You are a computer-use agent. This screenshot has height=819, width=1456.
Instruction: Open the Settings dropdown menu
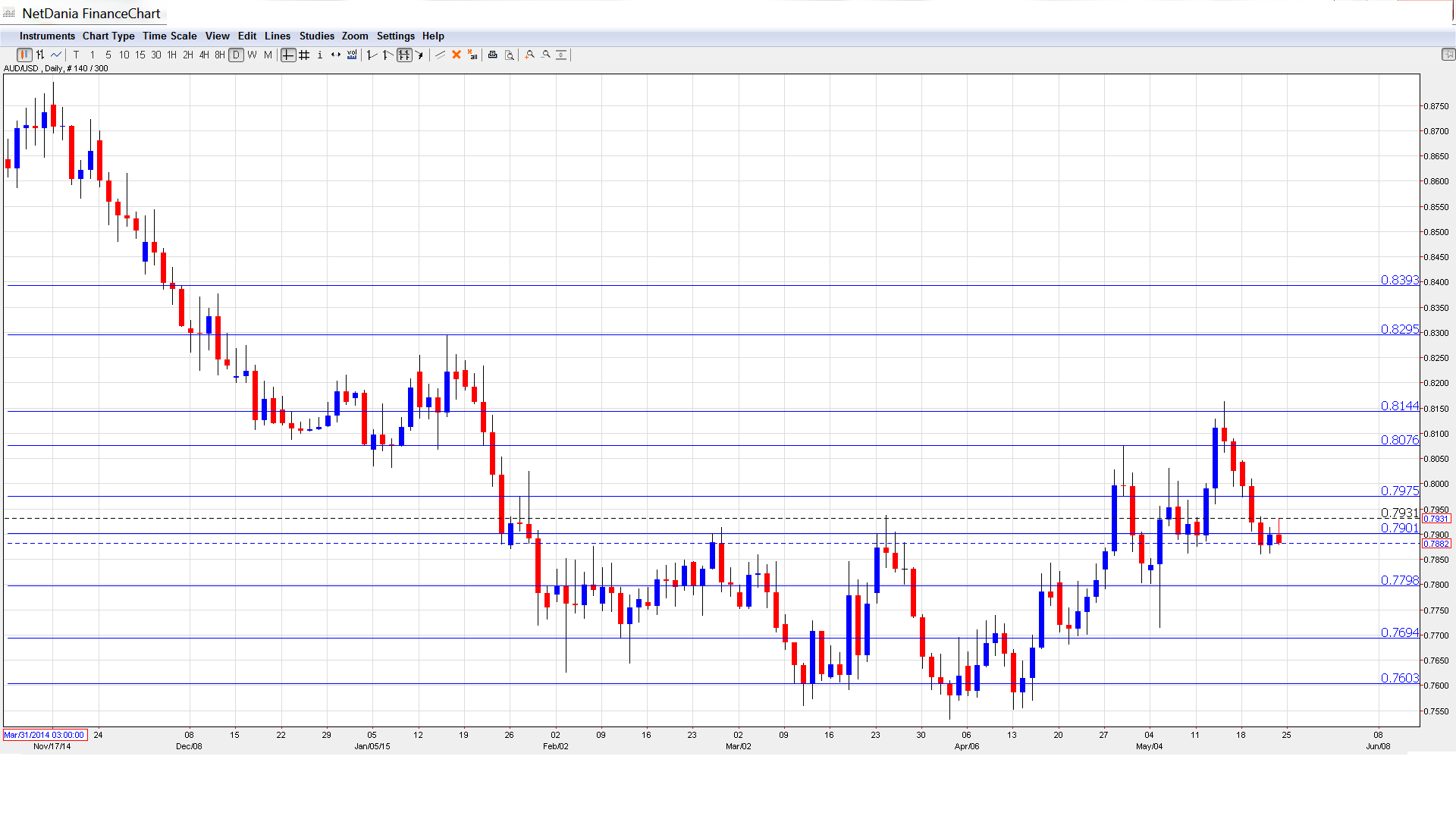395,36
